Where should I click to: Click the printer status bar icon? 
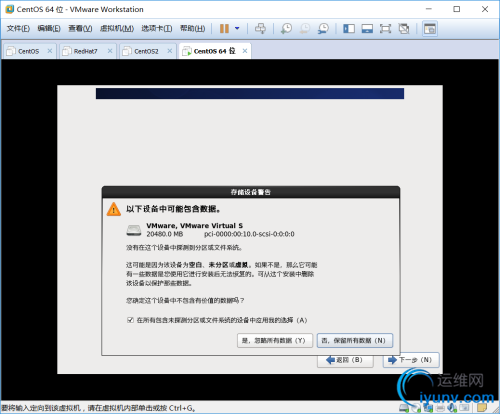[x=440, y=408]
